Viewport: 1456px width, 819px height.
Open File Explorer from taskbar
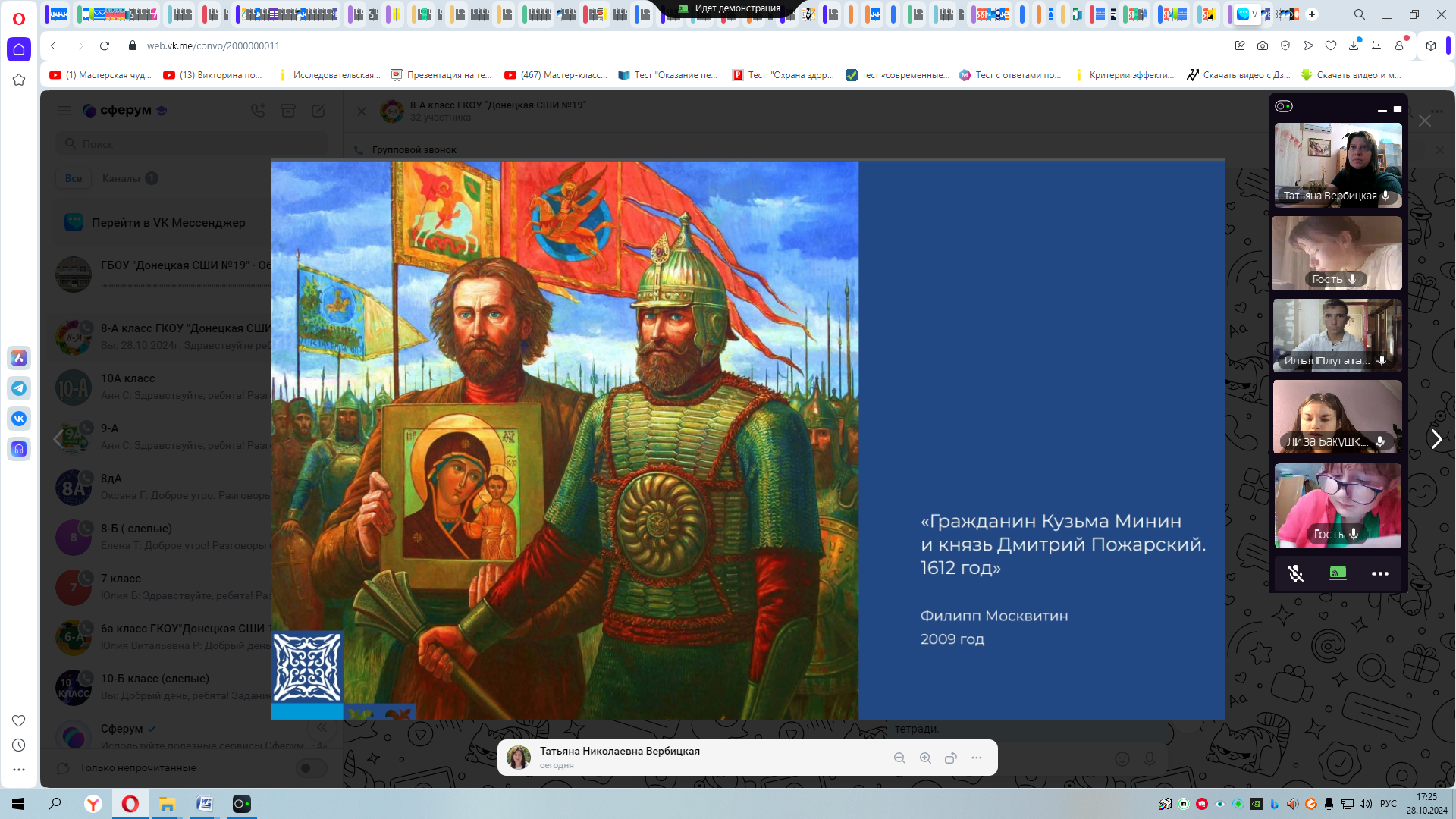coord(168,804)
